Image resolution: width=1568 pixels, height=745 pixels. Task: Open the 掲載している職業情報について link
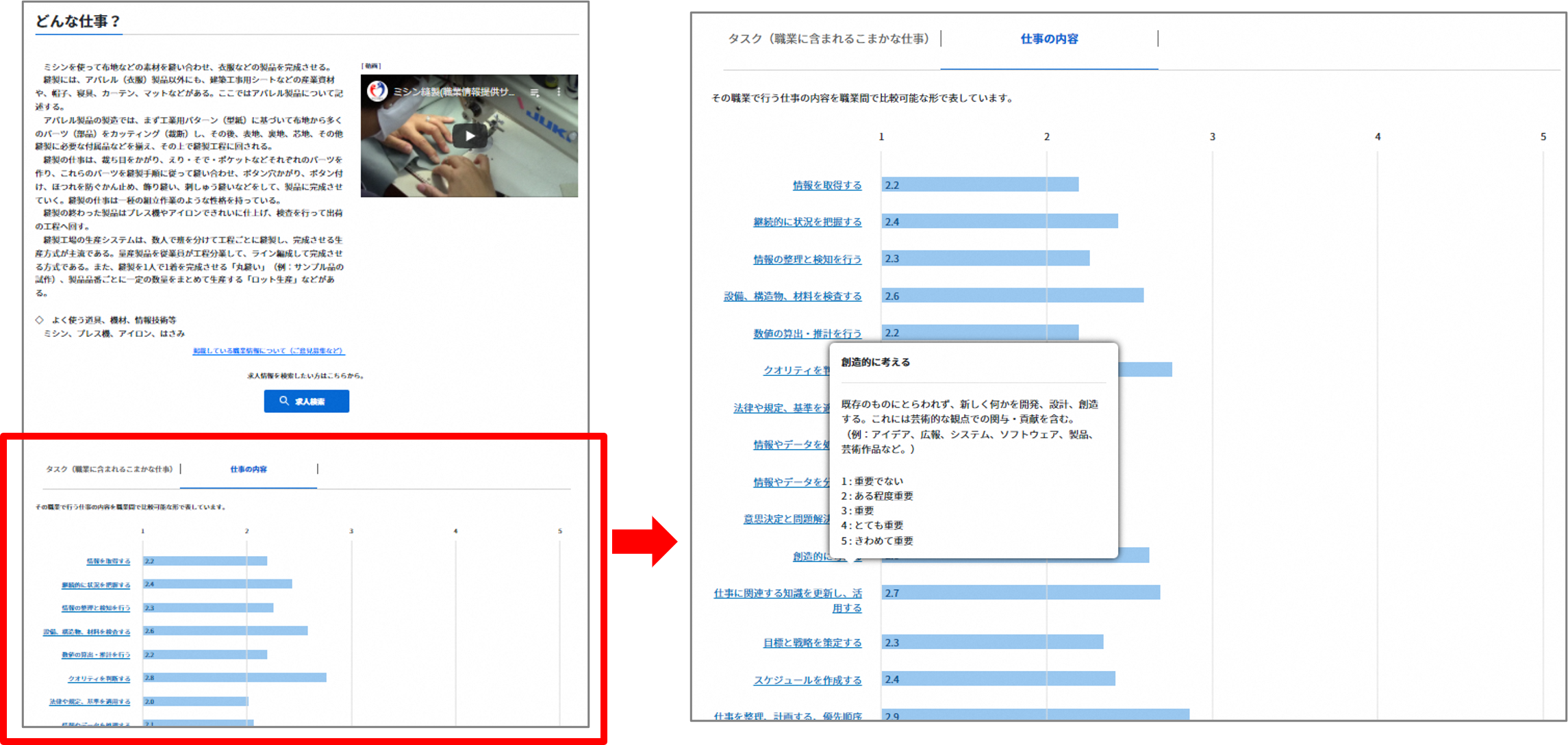(x=268, y=351)
